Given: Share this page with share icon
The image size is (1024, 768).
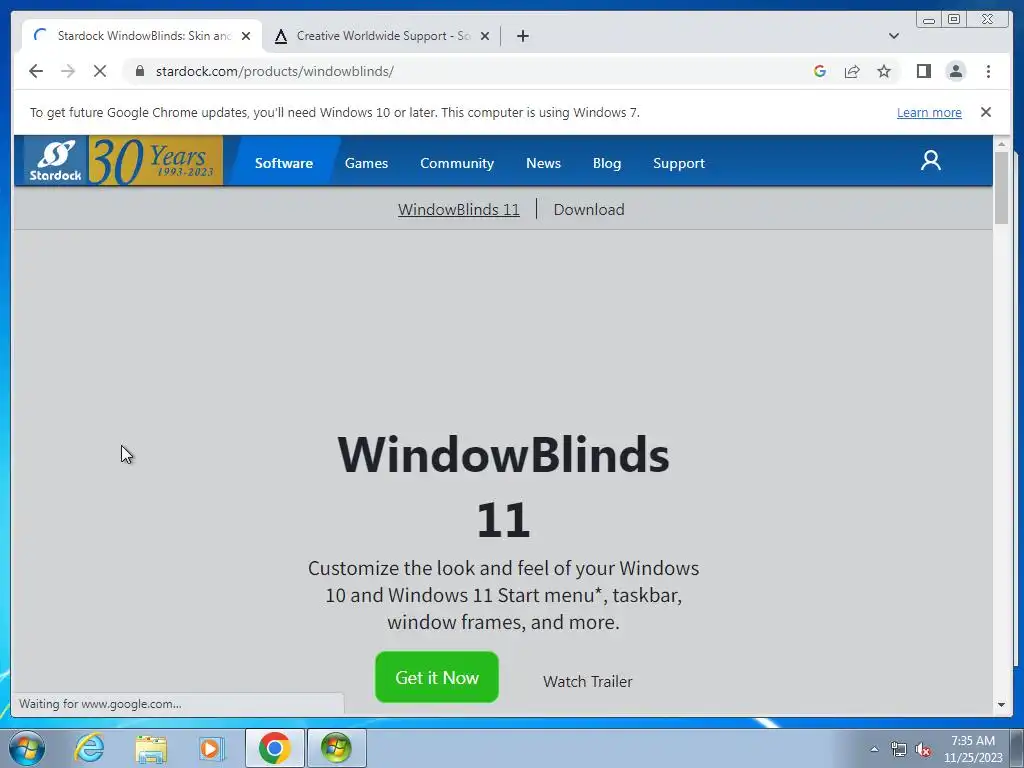Looking at the screenshot, I should [852, 71].
